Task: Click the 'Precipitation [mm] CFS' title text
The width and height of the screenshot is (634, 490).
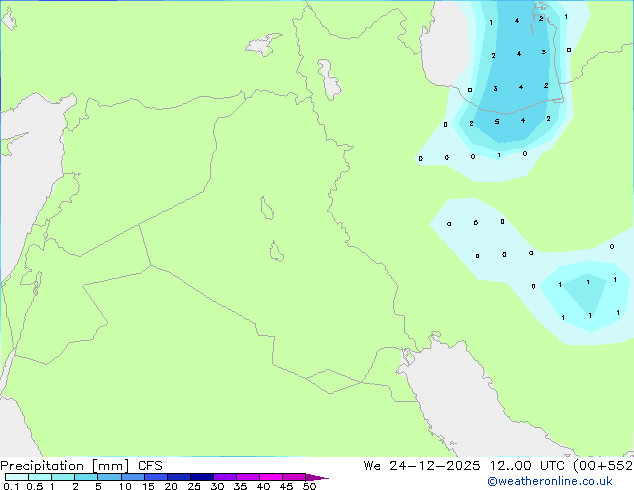Action: [x=81, y=466]
